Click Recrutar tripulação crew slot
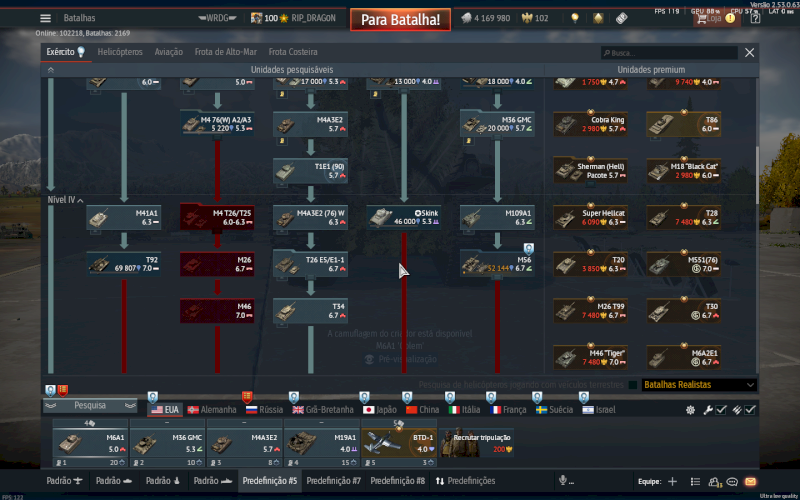 click(x=476, y=443)
